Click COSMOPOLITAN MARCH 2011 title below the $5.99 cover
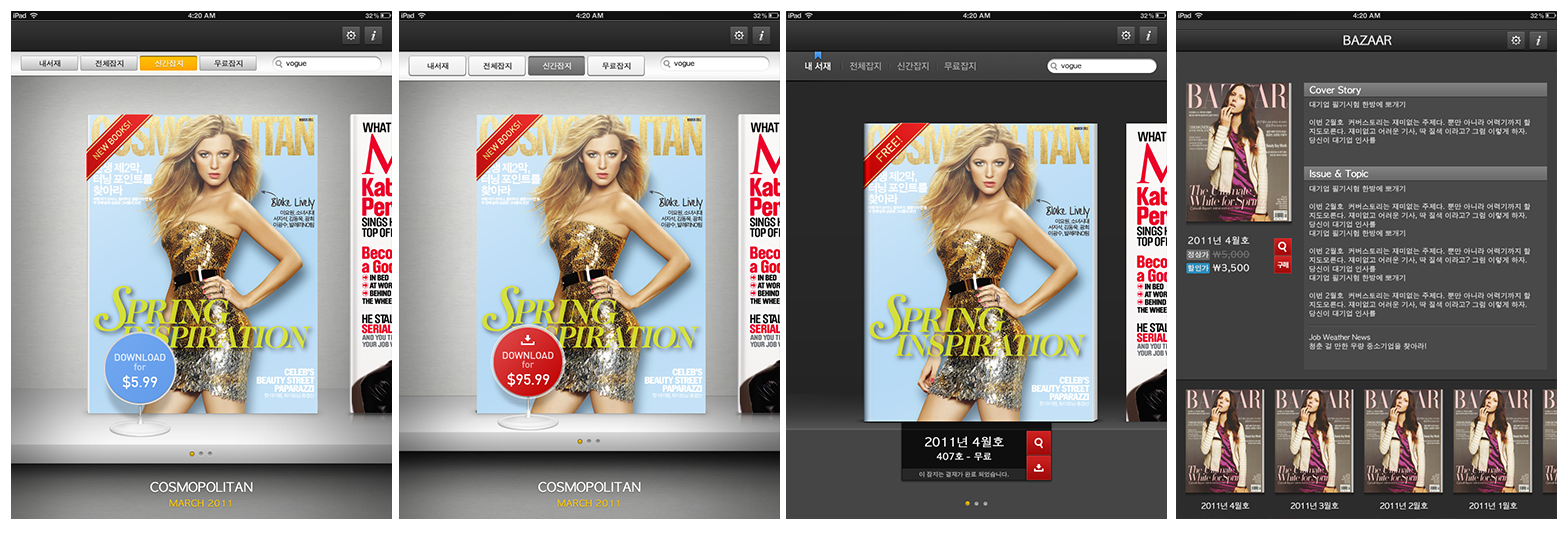The height and width of the screenshot is (533, 1568). click(201, 494)
